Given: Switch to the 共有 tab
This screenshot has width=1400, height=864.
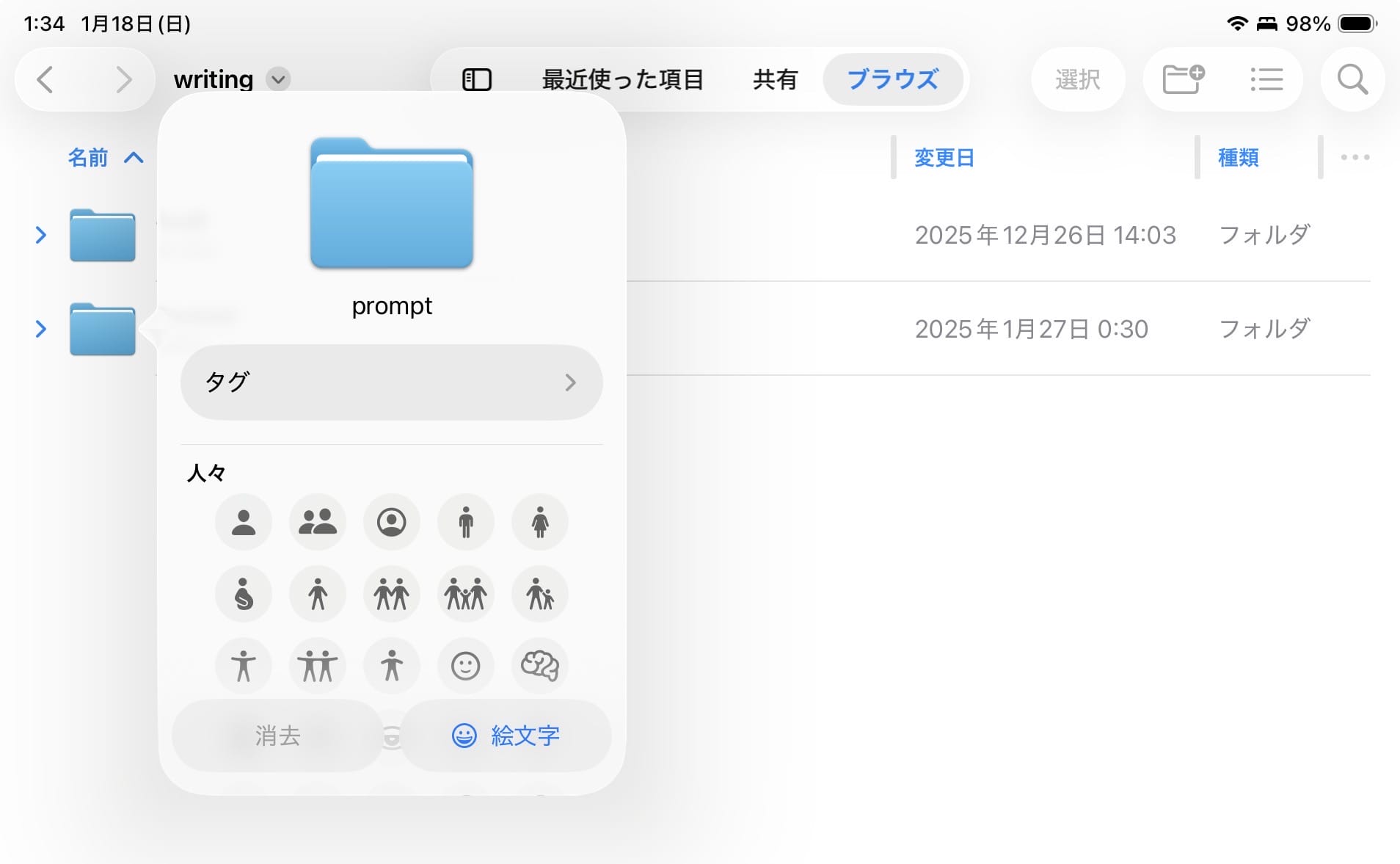Looking at the screenshot, I should pyautogui.click(x=774, y=79).
